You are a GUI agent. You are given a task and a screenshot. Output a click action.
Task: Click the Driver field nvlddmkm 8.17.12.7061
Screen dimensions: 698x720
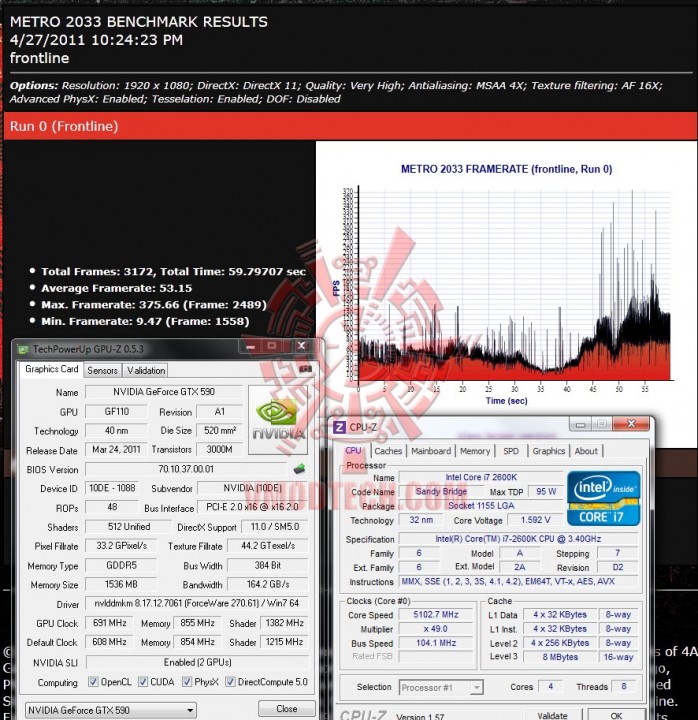[197, 603]
